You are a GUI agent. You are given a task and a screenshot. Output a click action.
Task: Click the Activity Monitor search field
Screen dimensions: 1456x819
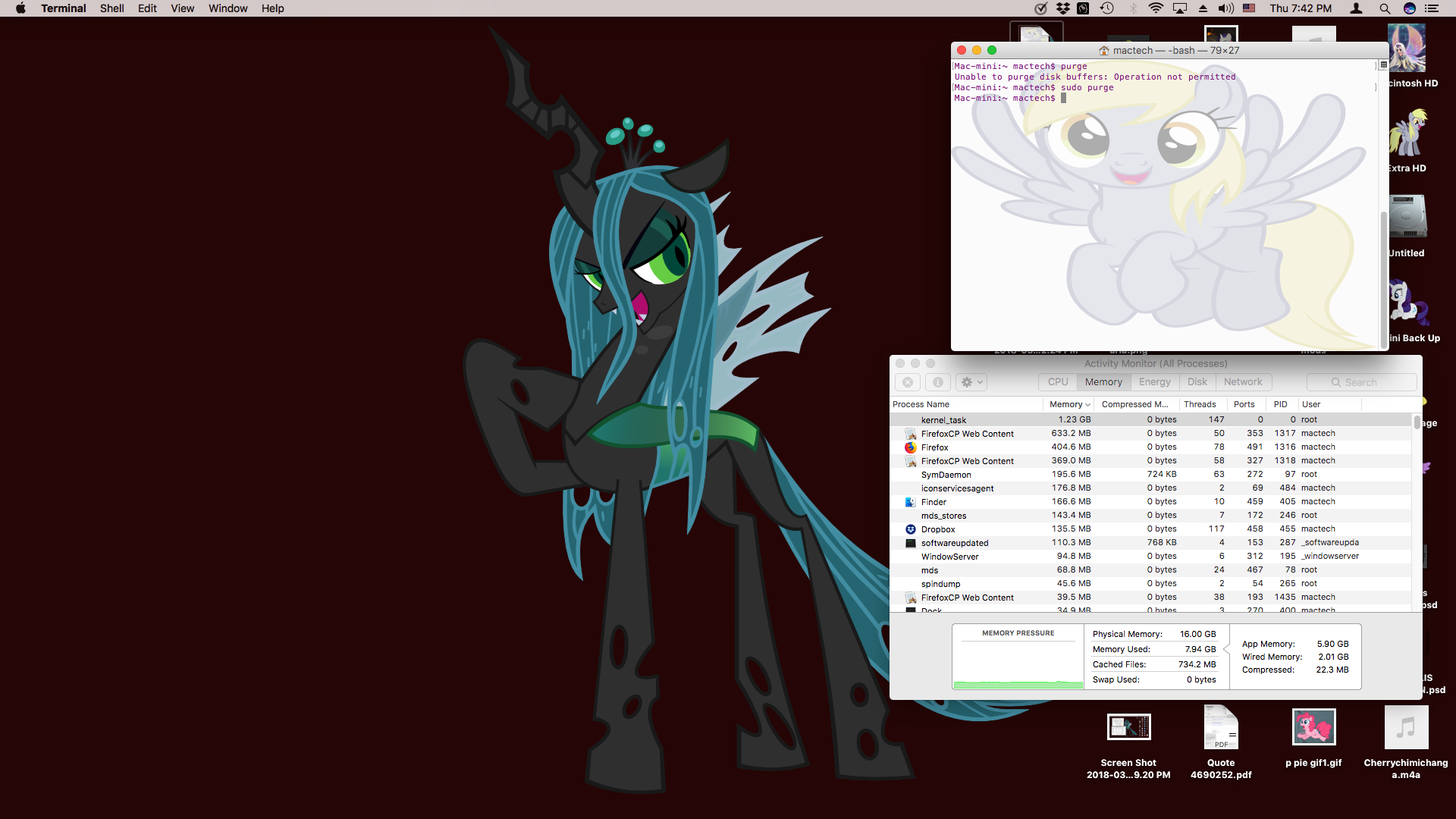[x=1361, y=382]
